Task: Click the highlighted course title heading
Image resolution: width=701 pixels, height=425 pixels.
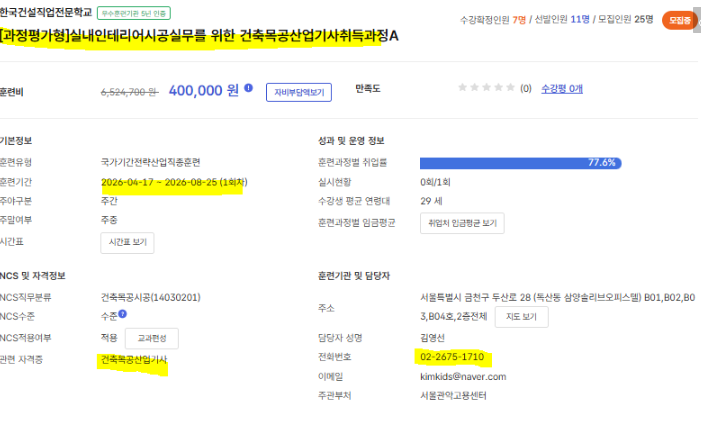Action: (200, 36)
